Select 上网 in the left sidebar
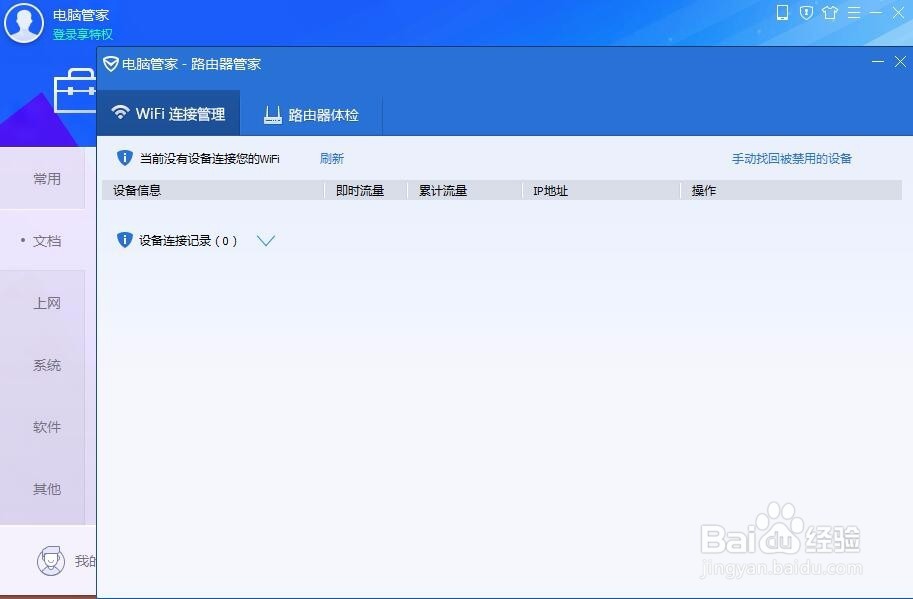913x599 pixels. (x=46, y=302)
